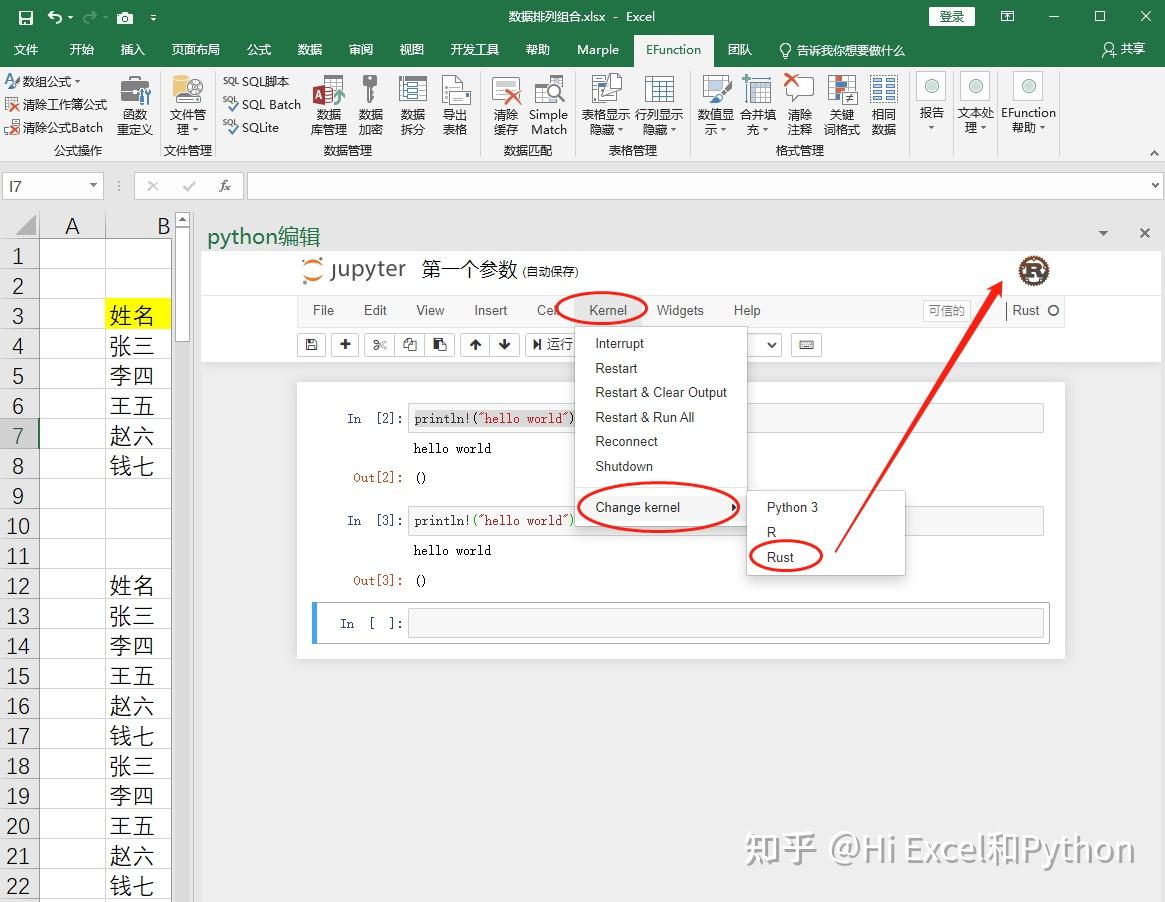
Task: Open the 报告 dropdown in the ribbon
Action: tap(931, 103)
